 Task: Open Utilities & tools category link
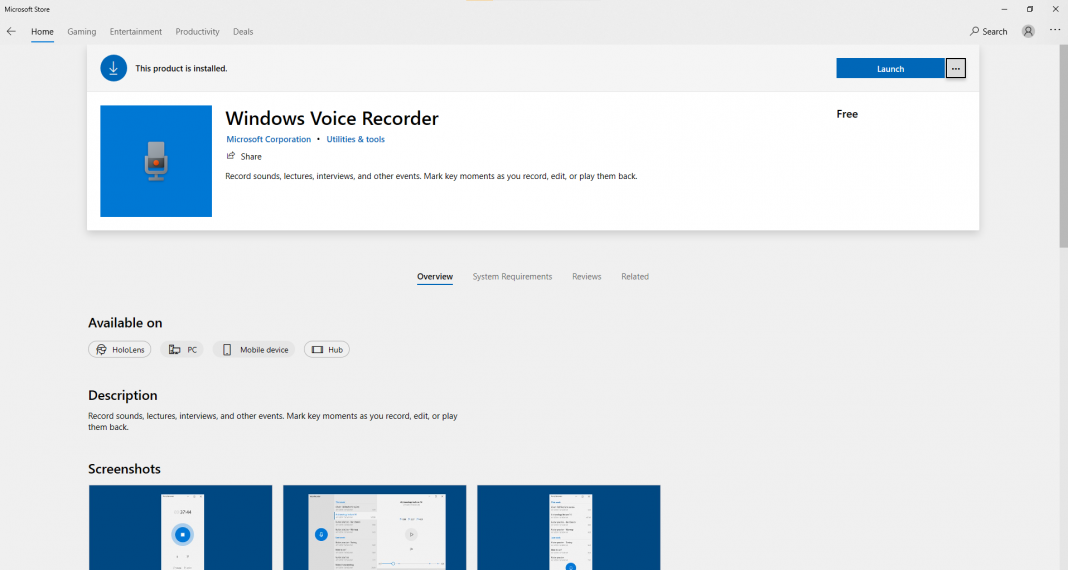point(356,139)
